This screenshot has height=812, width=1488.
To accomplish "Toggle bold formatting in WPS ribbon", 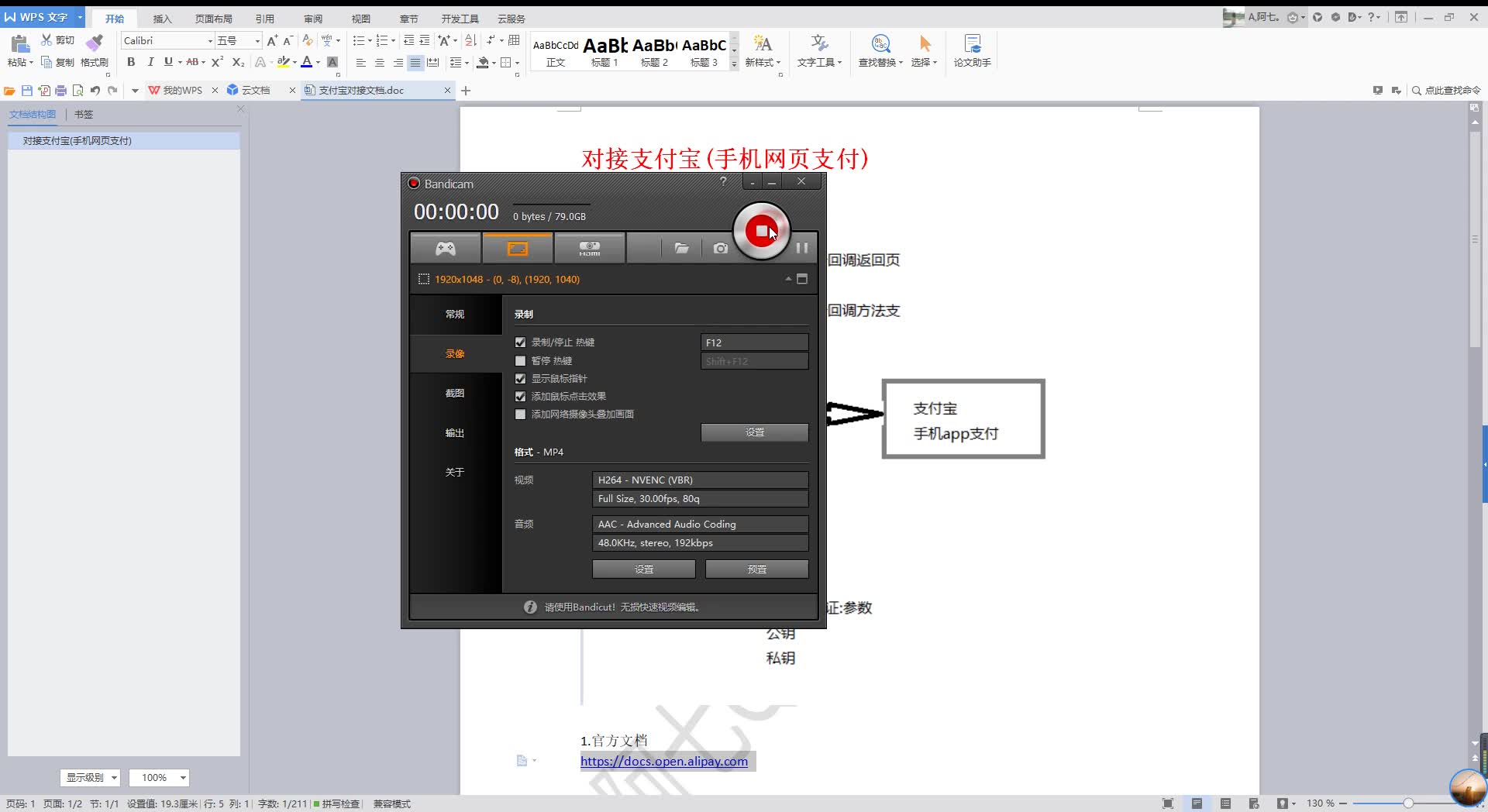I will [131, 62].
